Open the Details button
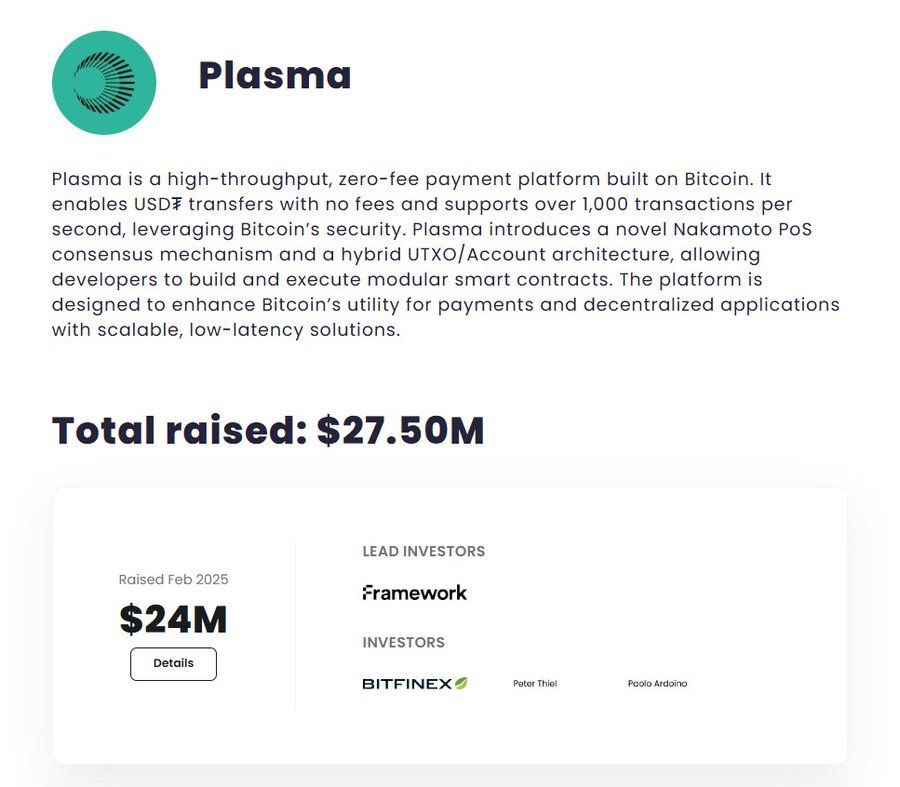 coord(173,664)
